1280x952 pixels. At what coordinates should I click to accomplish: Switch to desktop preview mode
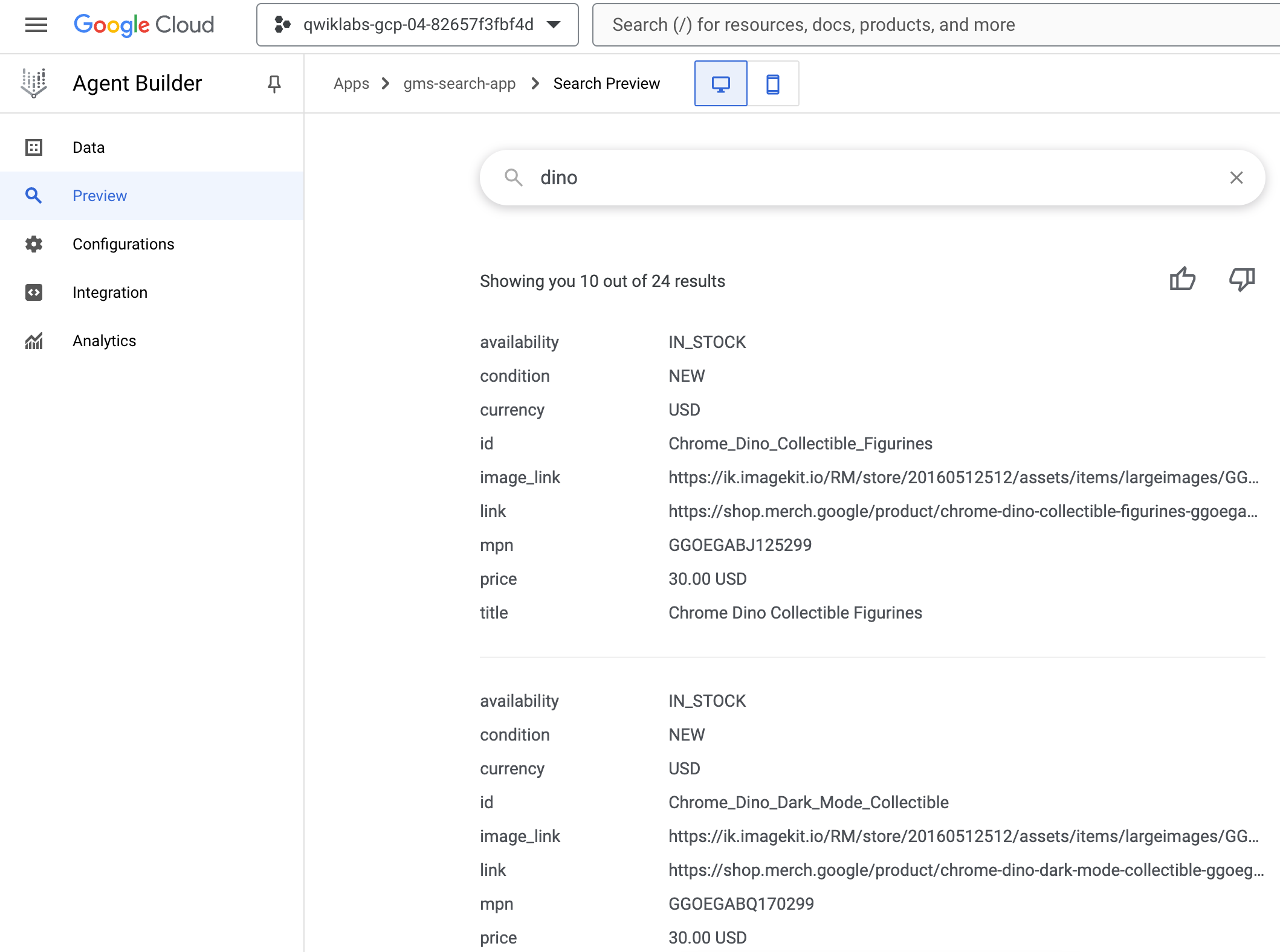[720, 83]
